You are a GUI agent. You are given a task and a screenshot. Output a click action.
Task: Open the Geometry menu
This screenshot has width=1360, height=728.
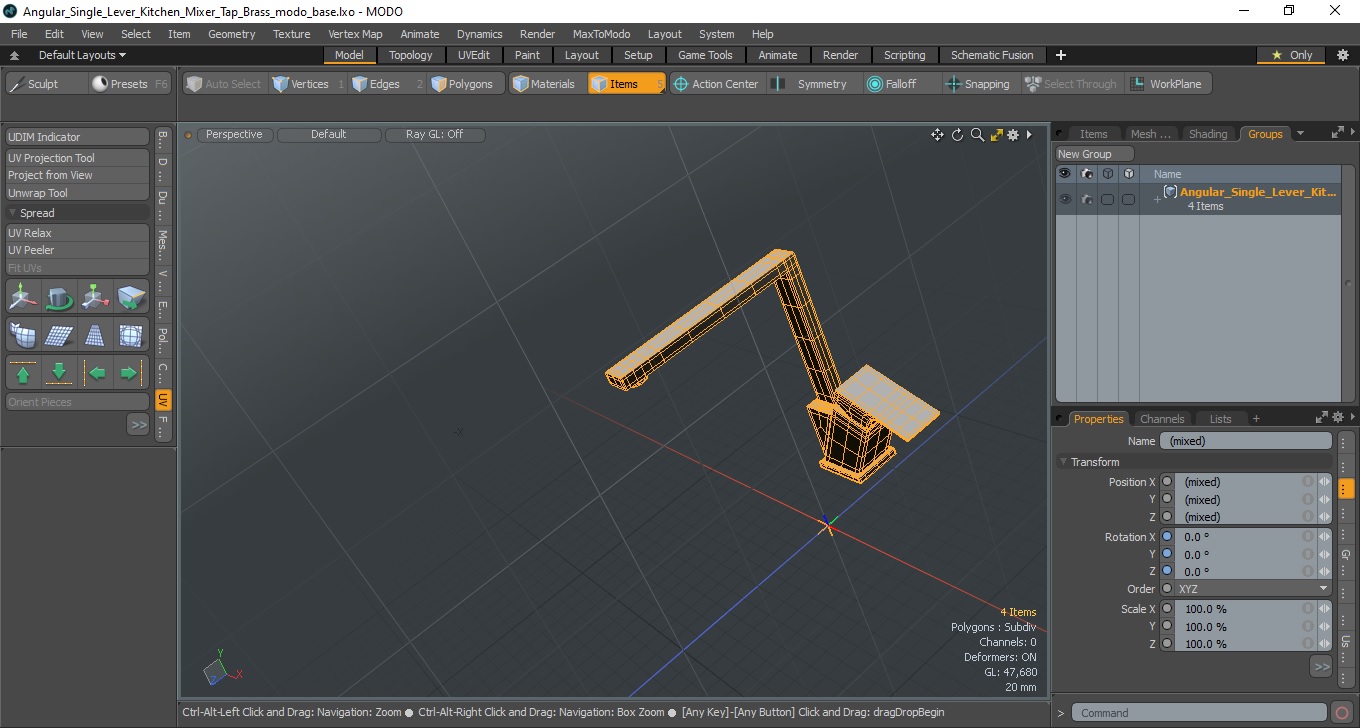[232, 34]
